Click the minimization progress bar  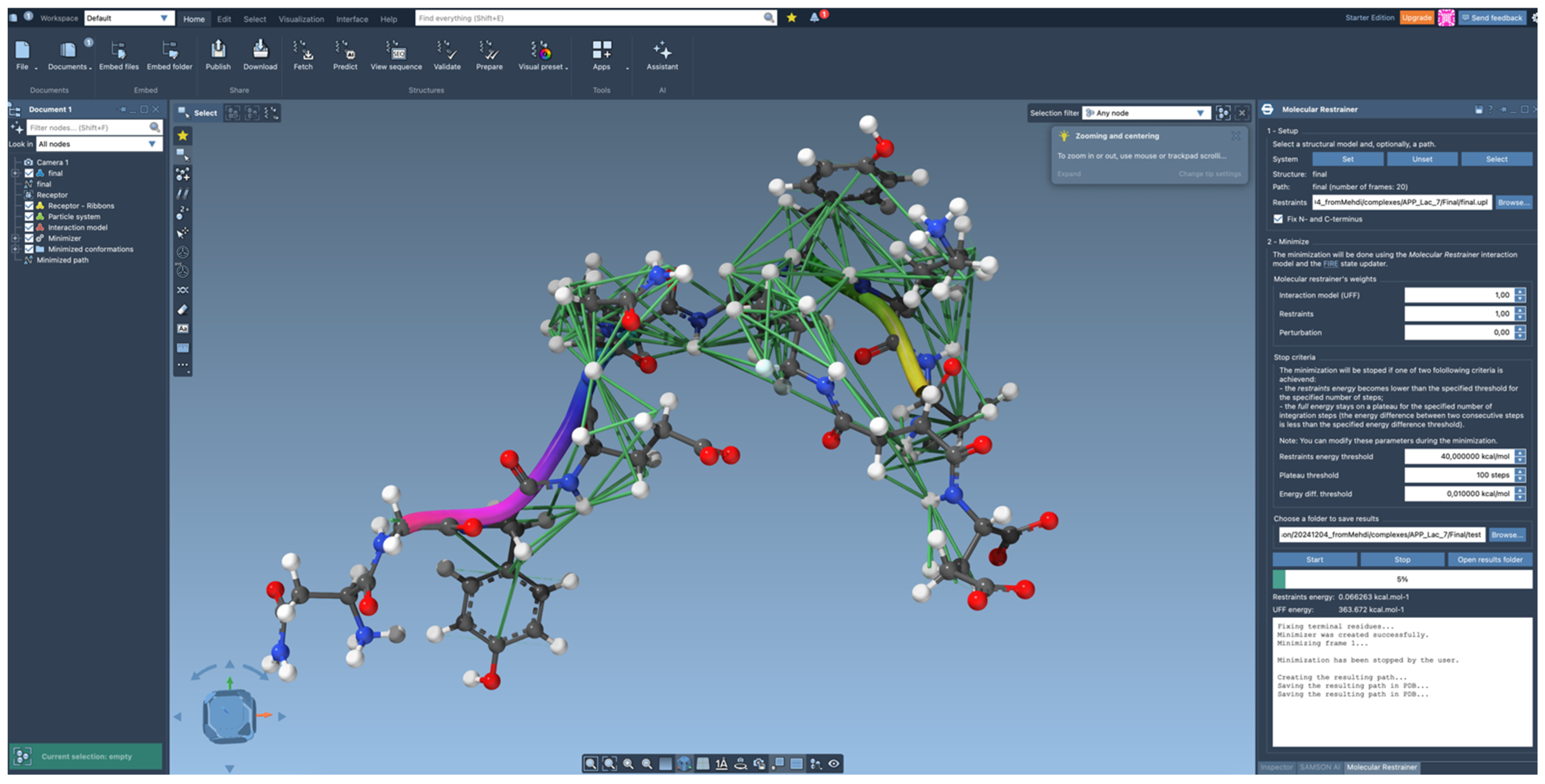[x=1402, y=579]
